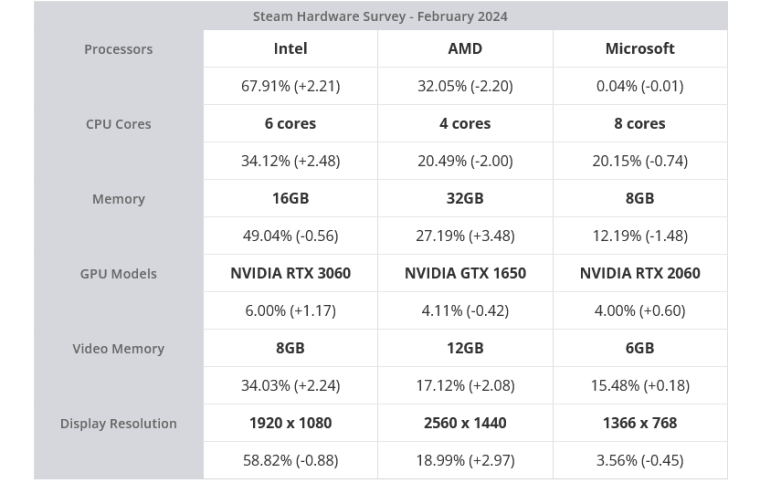Click the NVIDIA RTX 2060 cell
This screenshot has height=483, width=760.
click(640, 273)
